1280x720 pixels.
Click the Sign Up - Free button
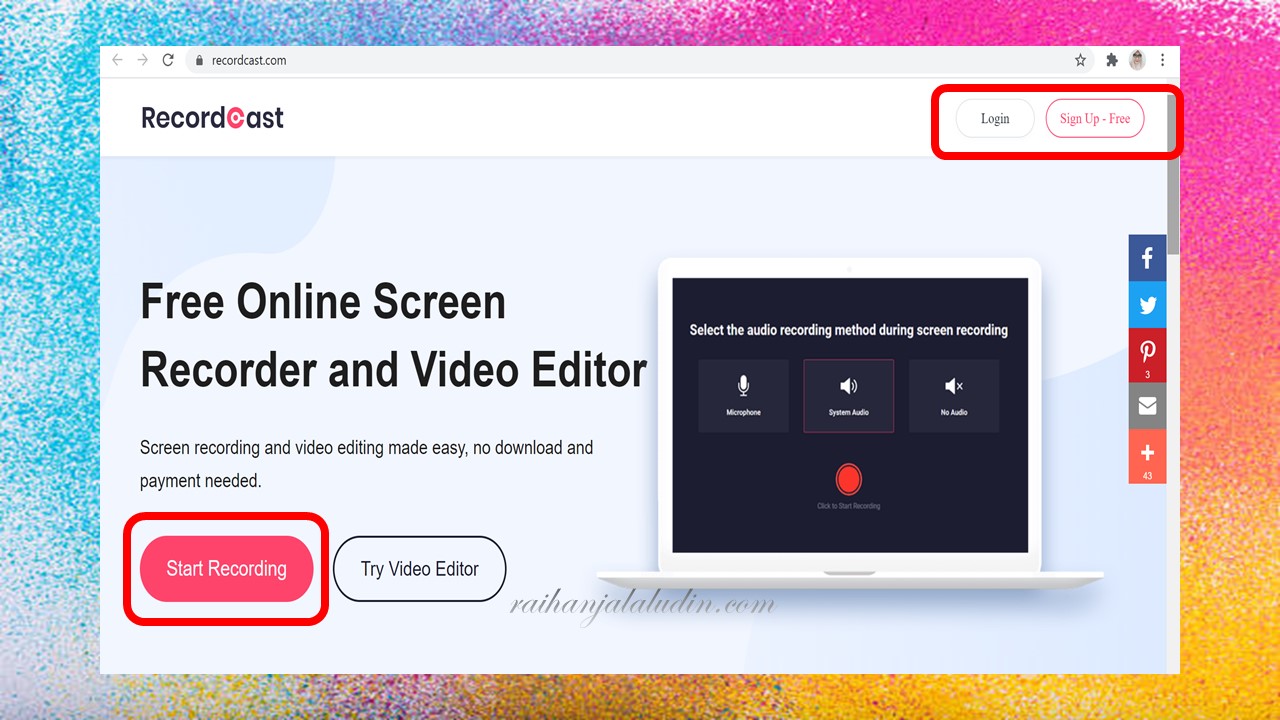point(1095,118)
